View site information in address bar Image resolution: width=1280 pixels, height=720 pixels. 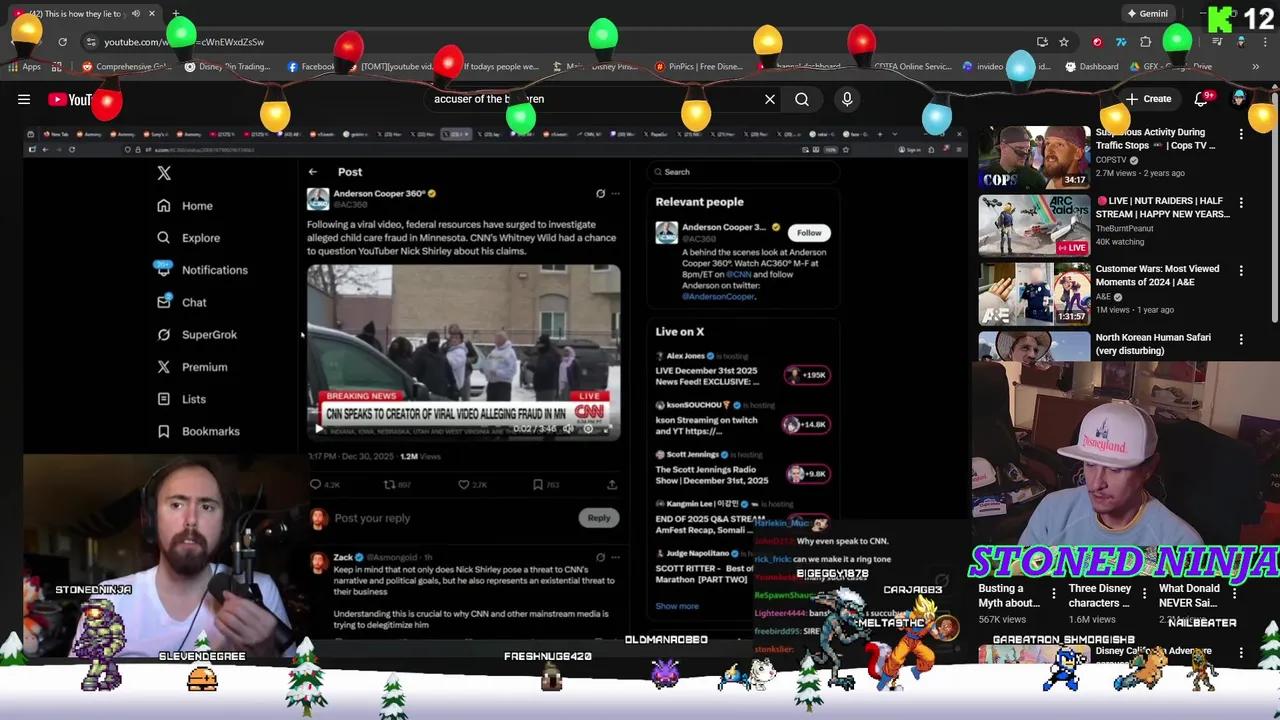click(x=91, y=42)
